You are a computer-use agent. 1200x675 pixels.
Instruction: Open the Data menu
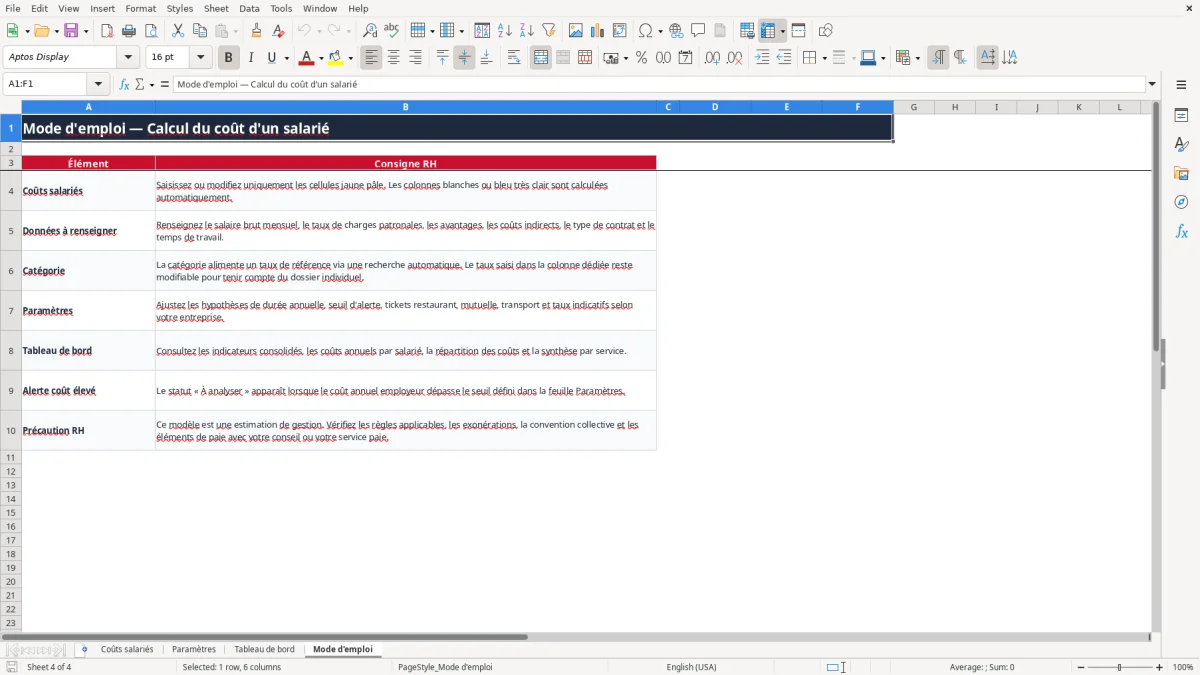click(x=249, y=8)
